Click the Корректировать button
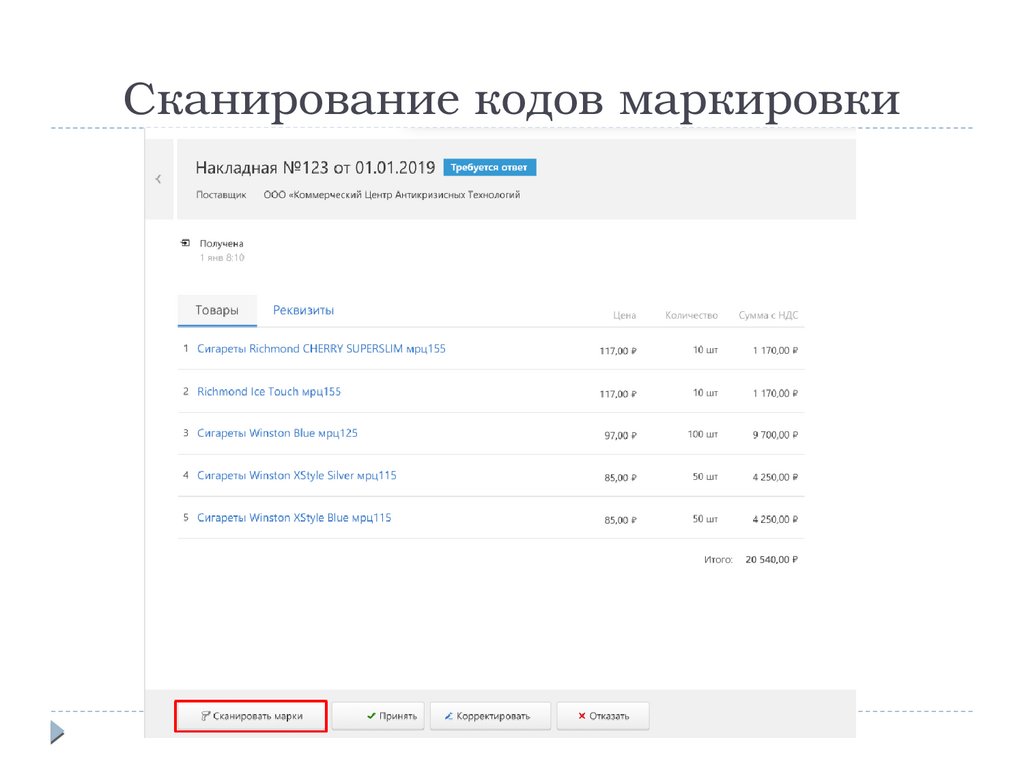1024x768 pixels. click(x=490, y=716)
